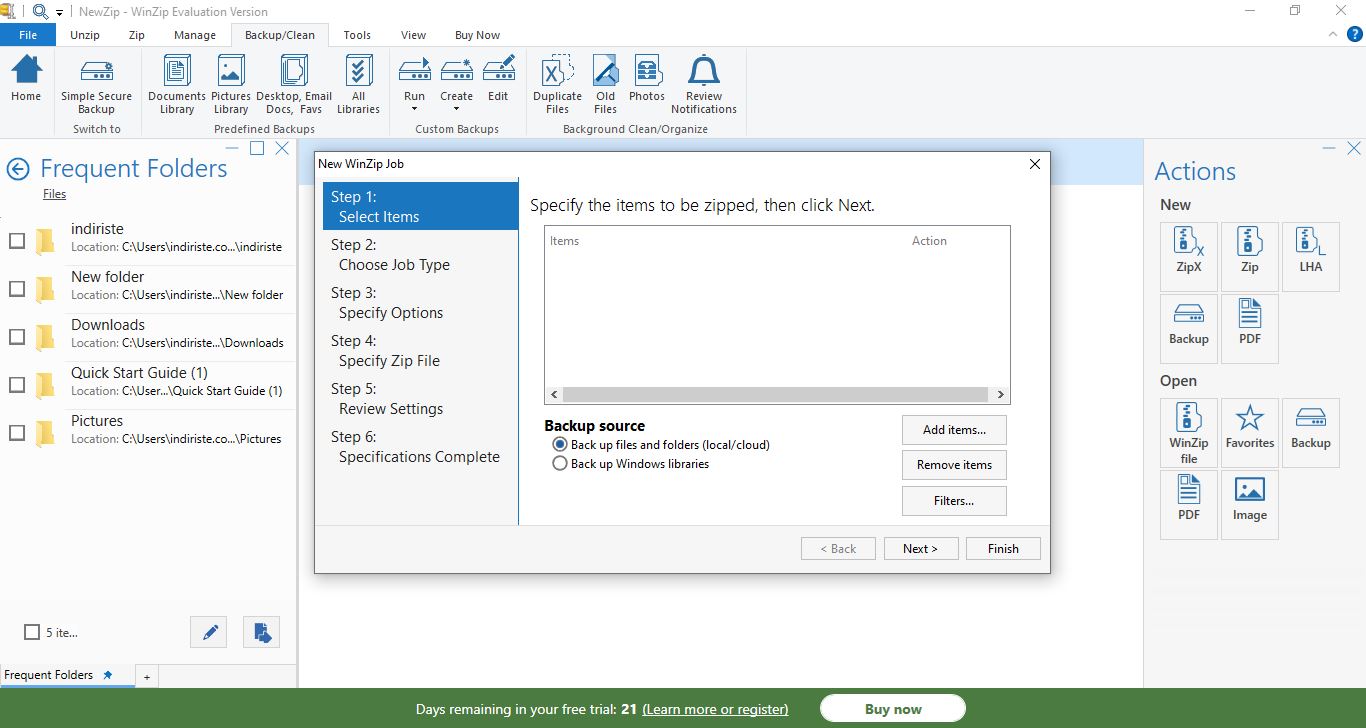Click the Filters... button
Image resolution: width=1366 pixels, height=728 pixels.
[x=954, y=501]
